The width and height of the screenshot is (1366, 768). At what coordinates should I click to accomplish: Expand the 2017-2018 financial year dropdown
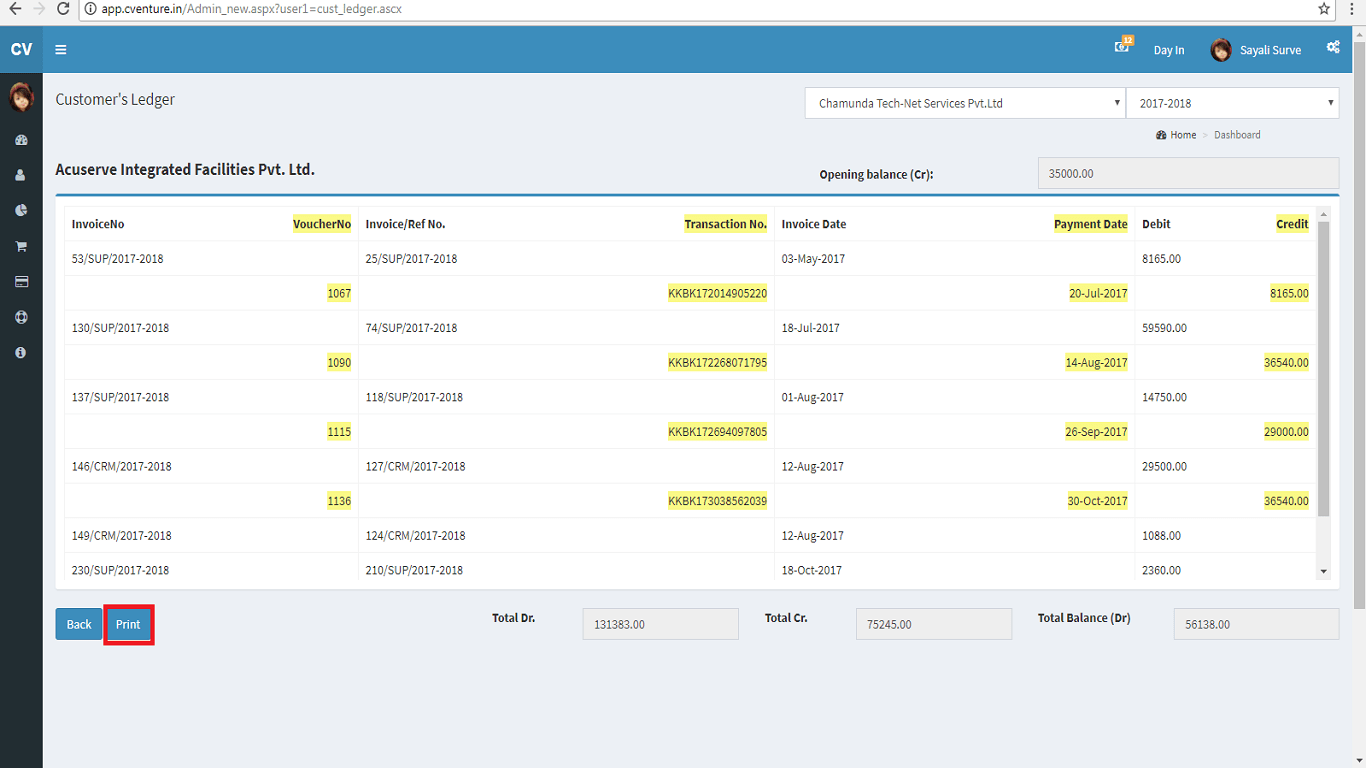click(1232, 102)
